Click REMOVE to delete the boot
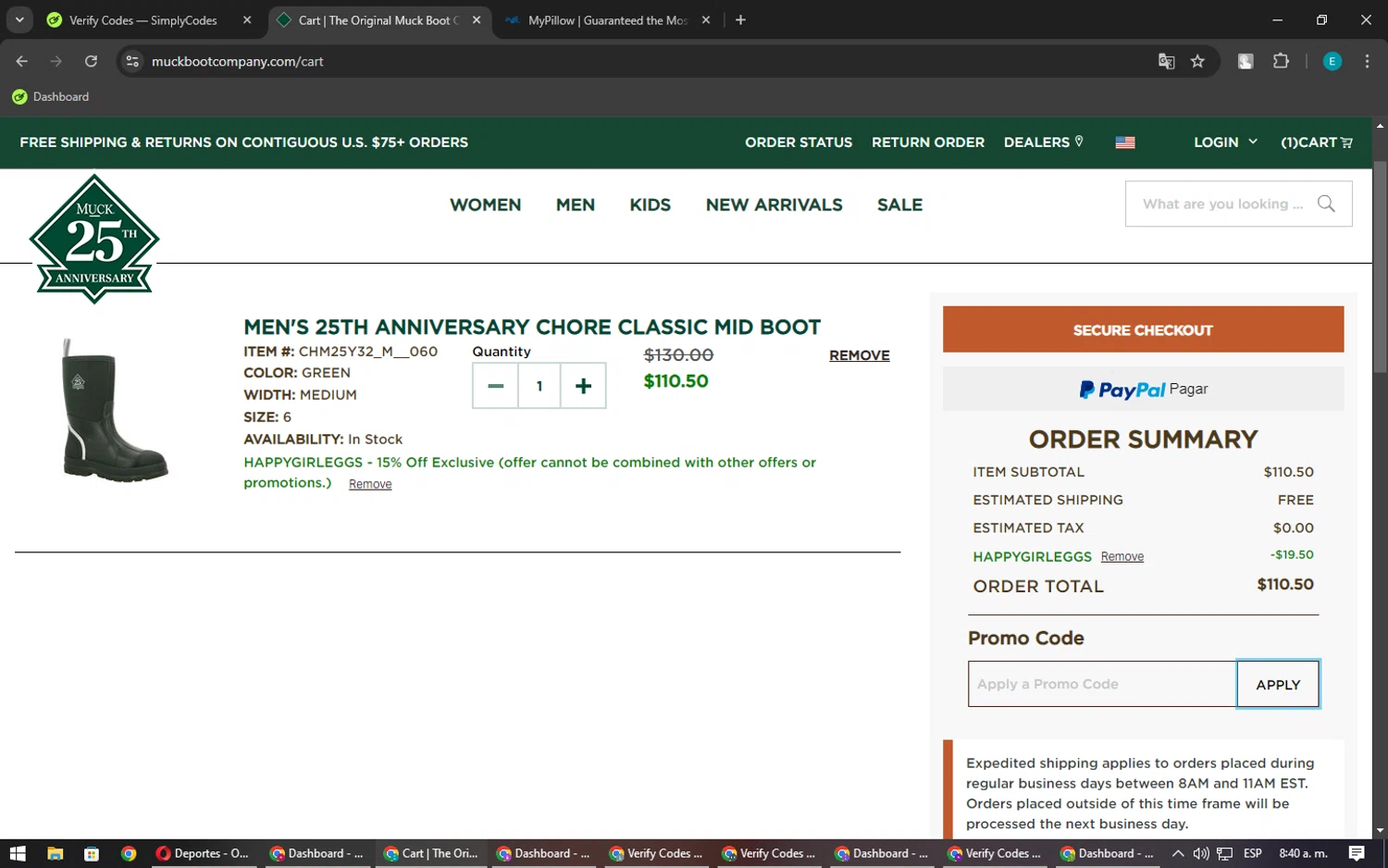Screen dimensions: 1388x868 [859, 355]
